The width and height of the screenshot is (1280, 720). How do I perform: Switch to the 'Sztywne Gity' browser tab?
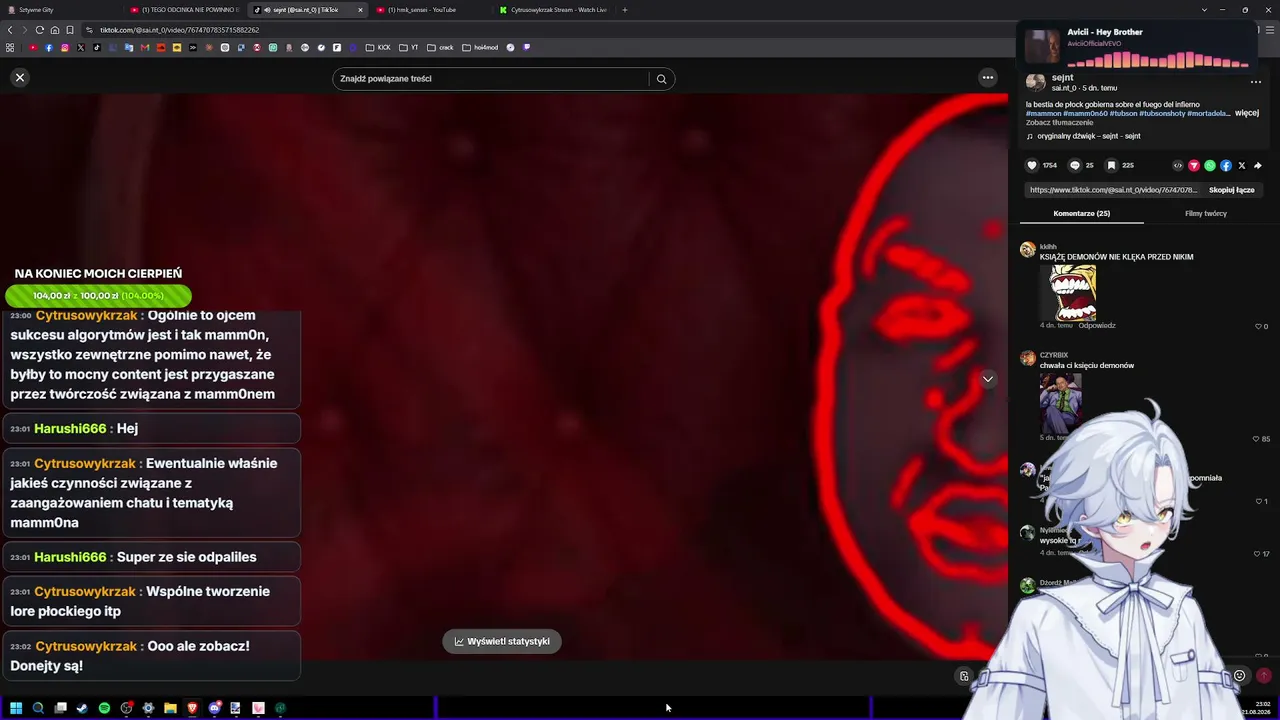[60, 10]
